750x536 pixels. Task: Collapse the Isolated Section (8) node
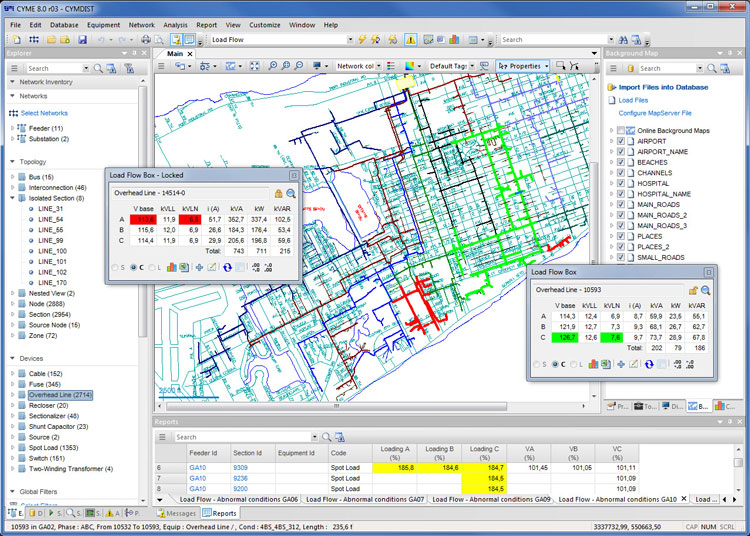click(x=13, y=198)
